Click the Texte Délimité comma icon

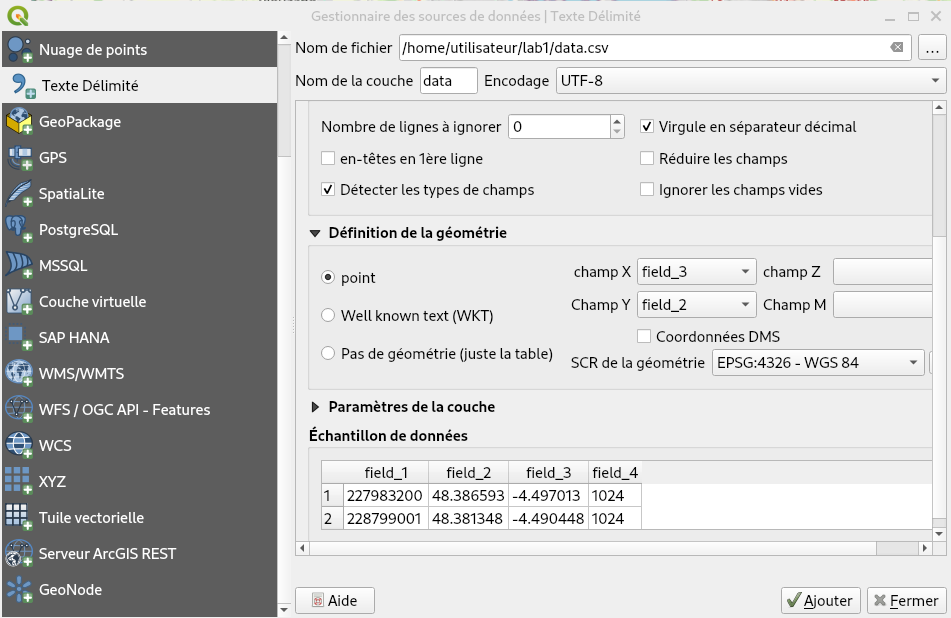coord(23,86)
